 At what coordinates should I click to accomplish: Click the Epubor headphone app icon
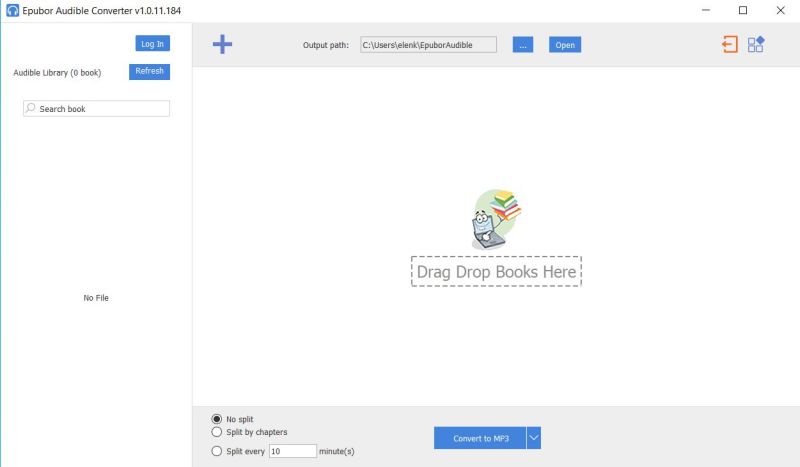12,10
